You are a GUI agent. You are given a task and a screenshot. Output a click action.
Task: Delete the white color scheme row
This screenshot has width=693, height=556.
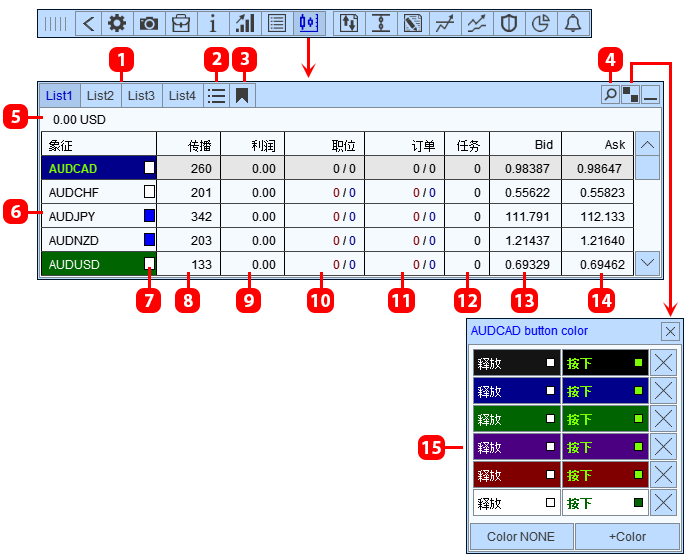663,503
